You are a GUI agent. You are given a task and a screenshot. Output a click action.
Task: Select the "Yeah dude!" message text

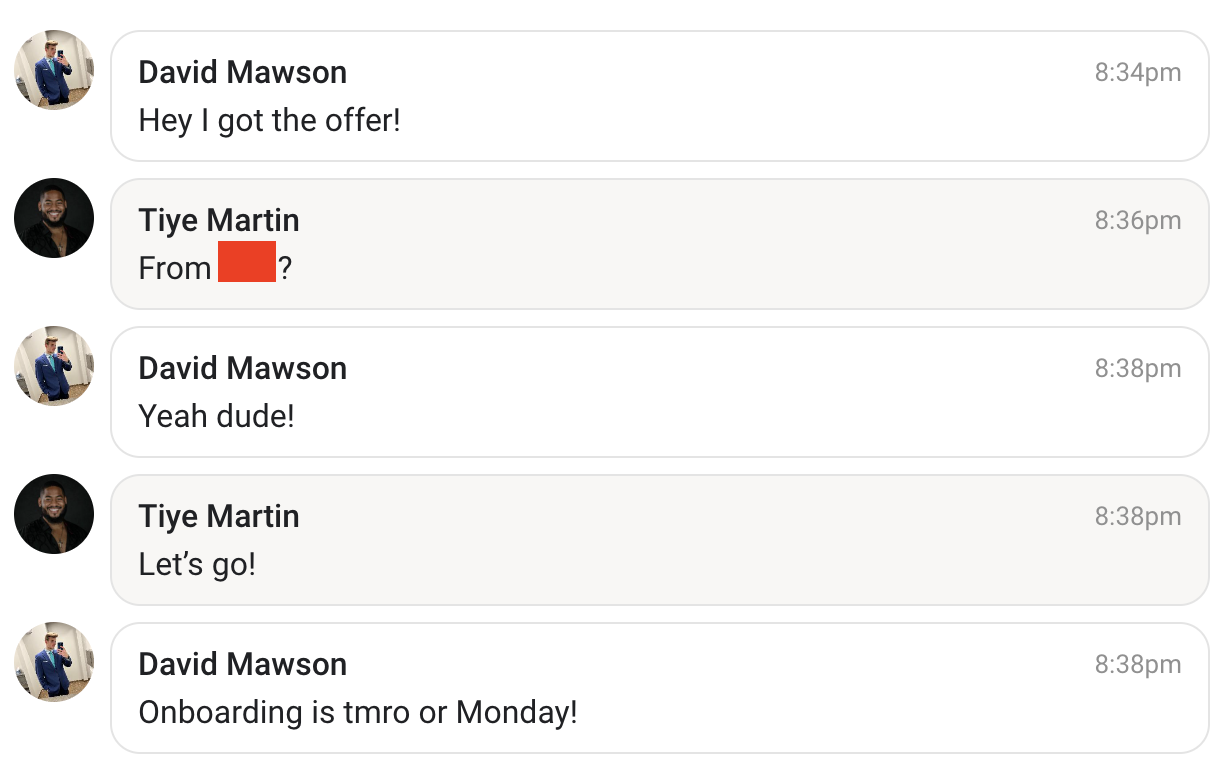pyautogui.click(x=216, y=416)
